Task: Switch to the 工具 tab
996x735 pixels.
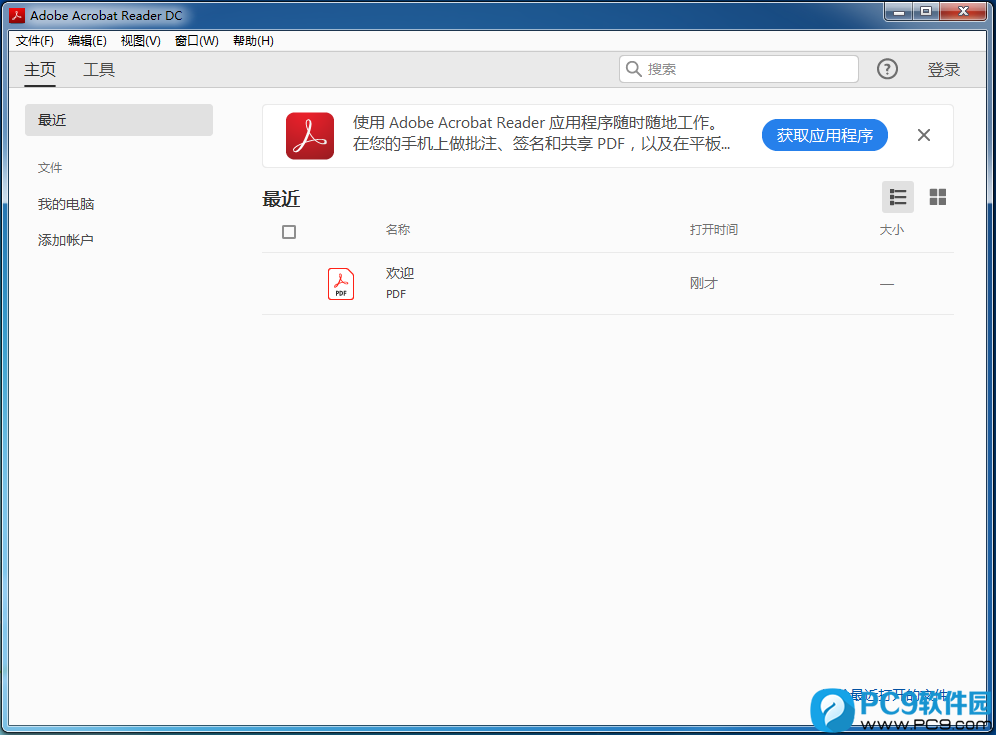Action: tap(99, 69)
